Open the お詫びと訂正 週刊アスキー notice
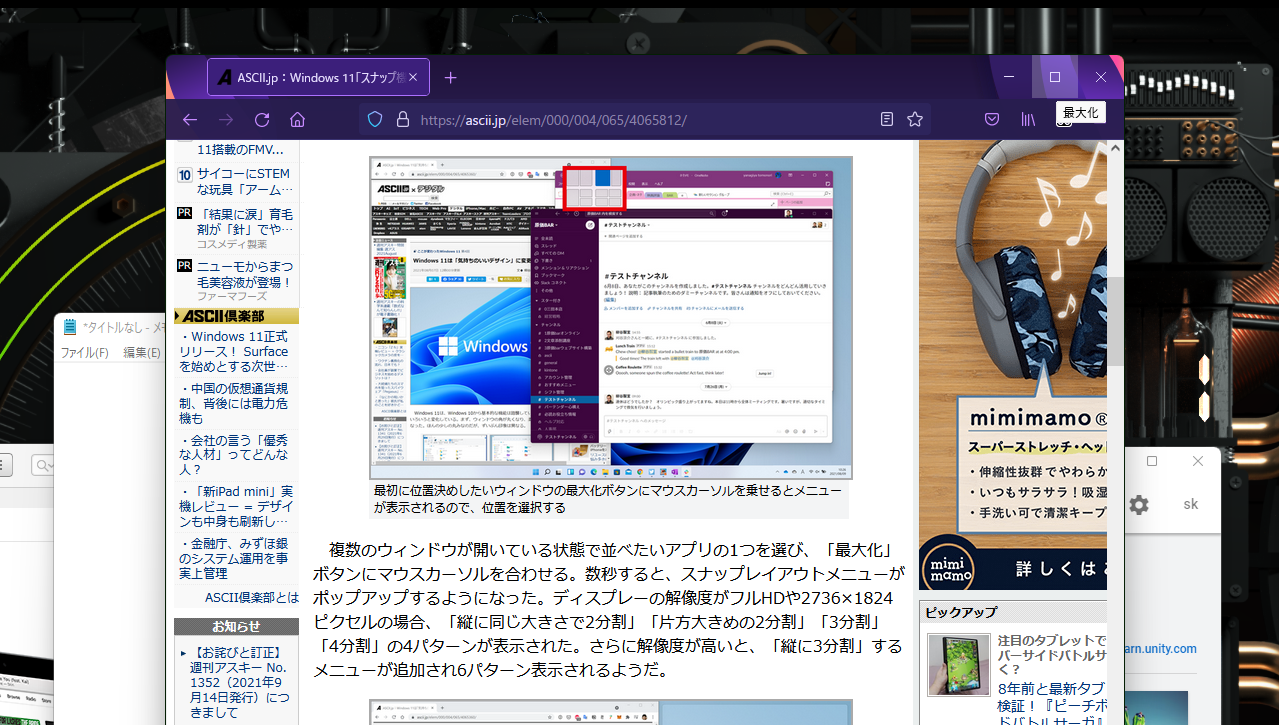Viewport: 1279px width, 725px height. point(240,682)
